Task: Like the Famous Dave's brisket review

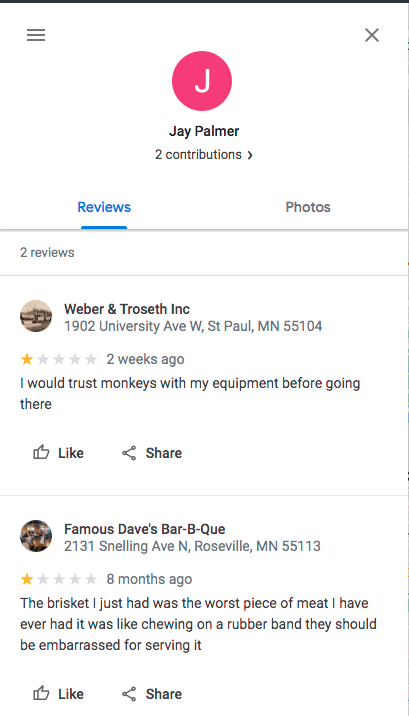Action: coord(58,694)
